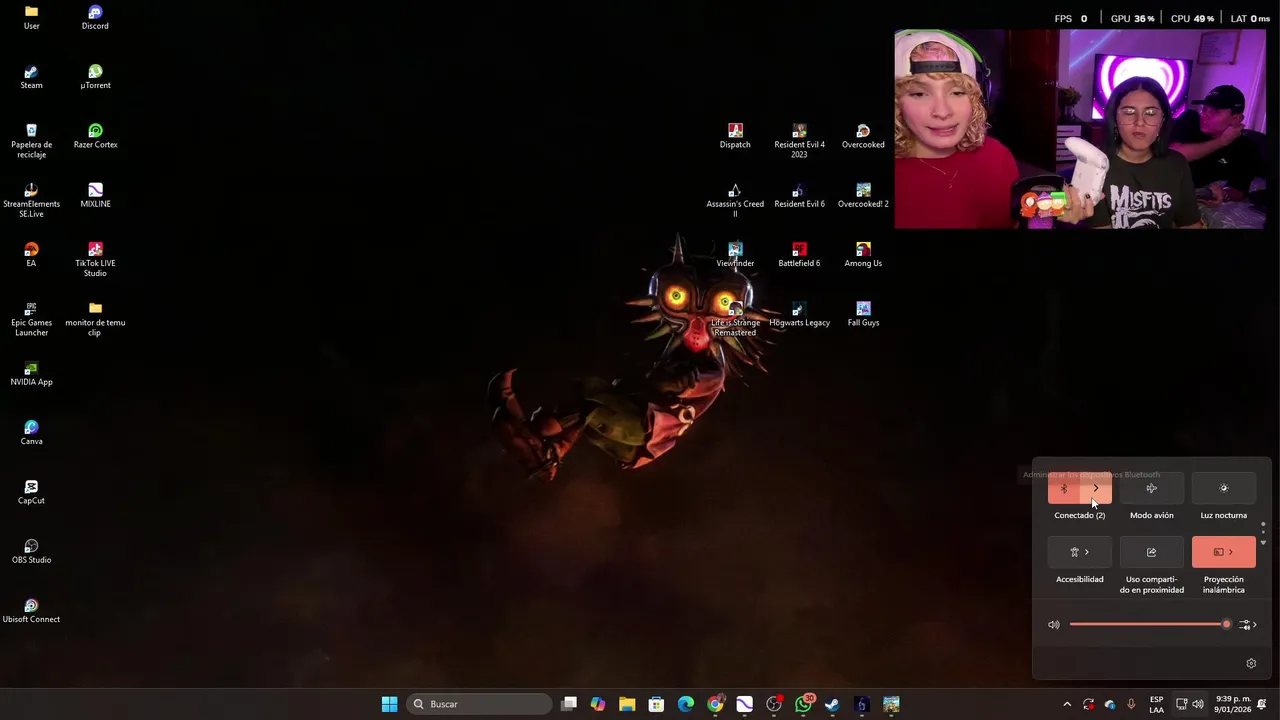The width and height of the screenshot is (1280, 720).
Task: Select TikTok LIVE Studio shortcut
Action: coord(95,259)
